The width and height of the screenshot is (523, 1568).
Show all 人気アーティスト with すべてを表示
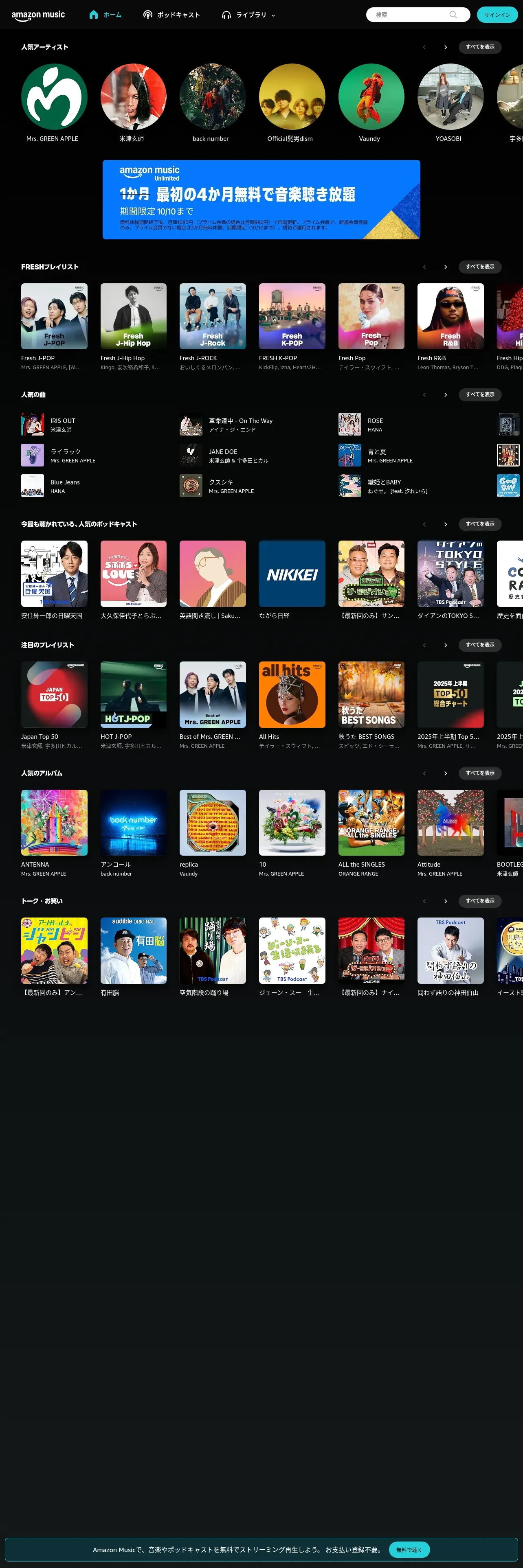click(480, 47)
